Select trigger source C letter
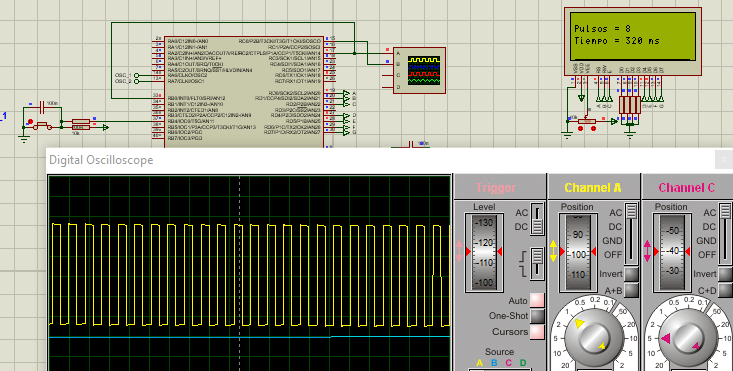This screenshot has width=733, height=371. tap(509, 363)
